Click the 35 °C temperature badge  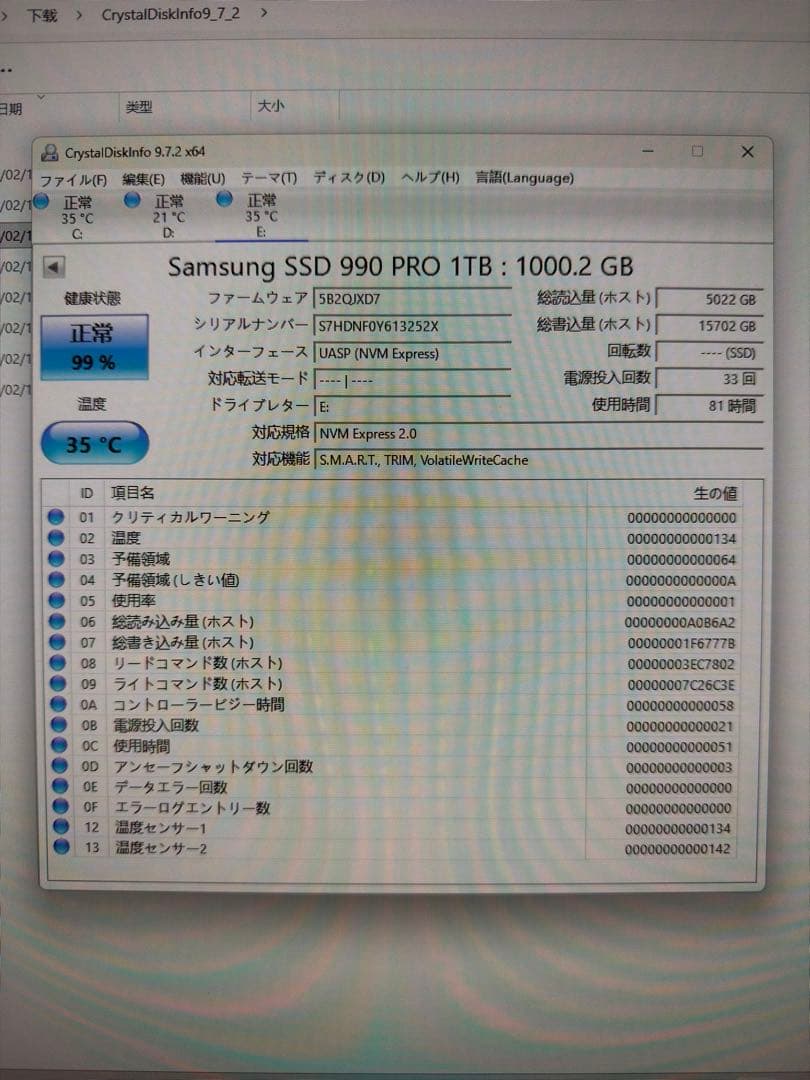(x=93, y=440)
